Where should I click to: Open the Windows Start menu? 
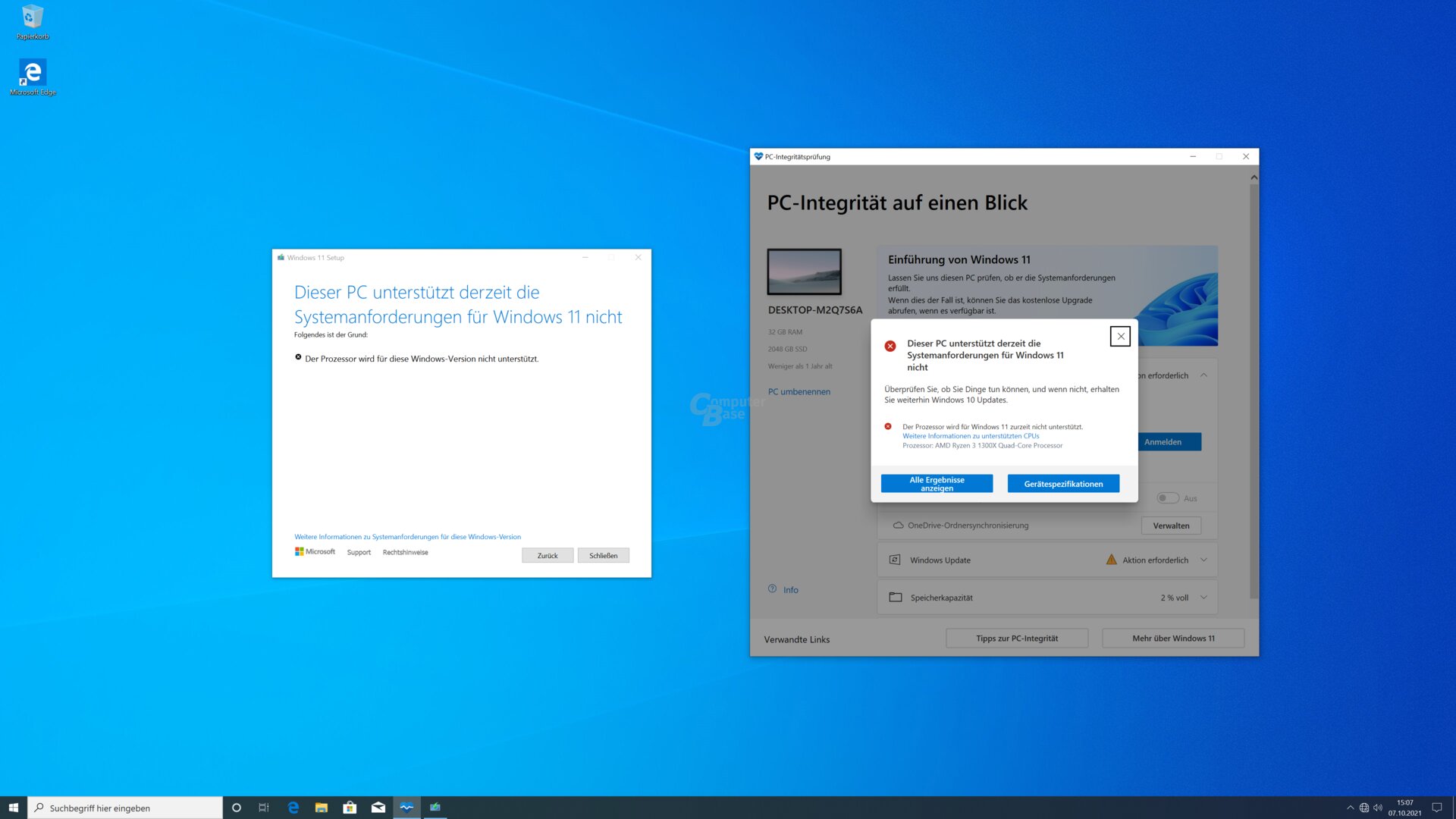click(x=13, y=808)
